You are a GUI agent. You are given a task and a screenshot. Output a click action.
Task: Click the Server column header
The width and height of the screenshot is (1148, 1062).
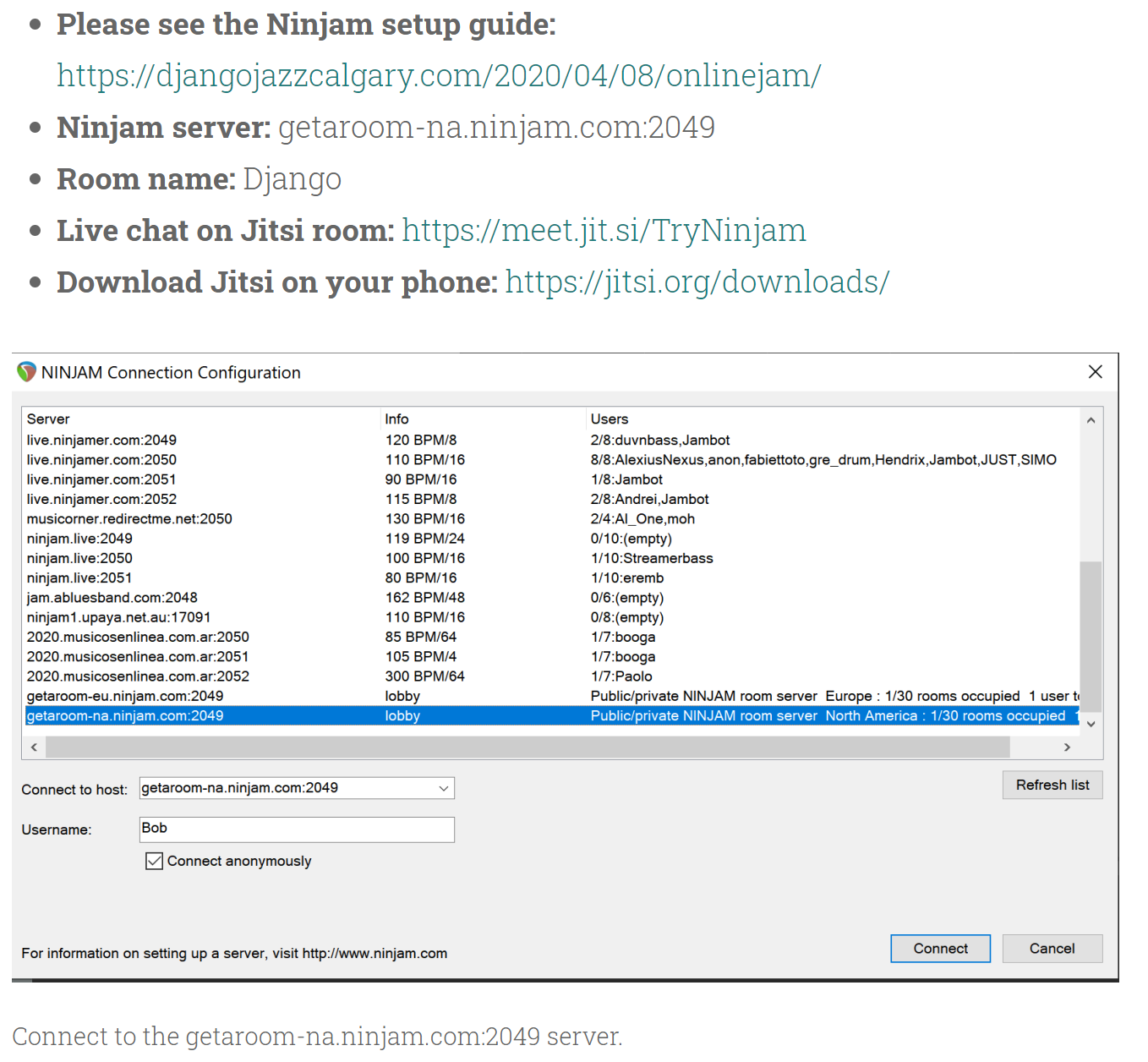(48, 419)
